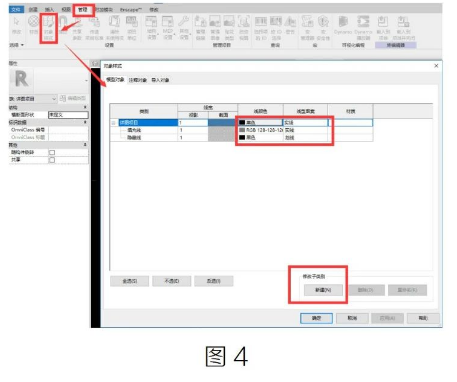Open MEP Settings dropdown in ribbon
The width and height of the screenshot is (457, 382).
168,28
